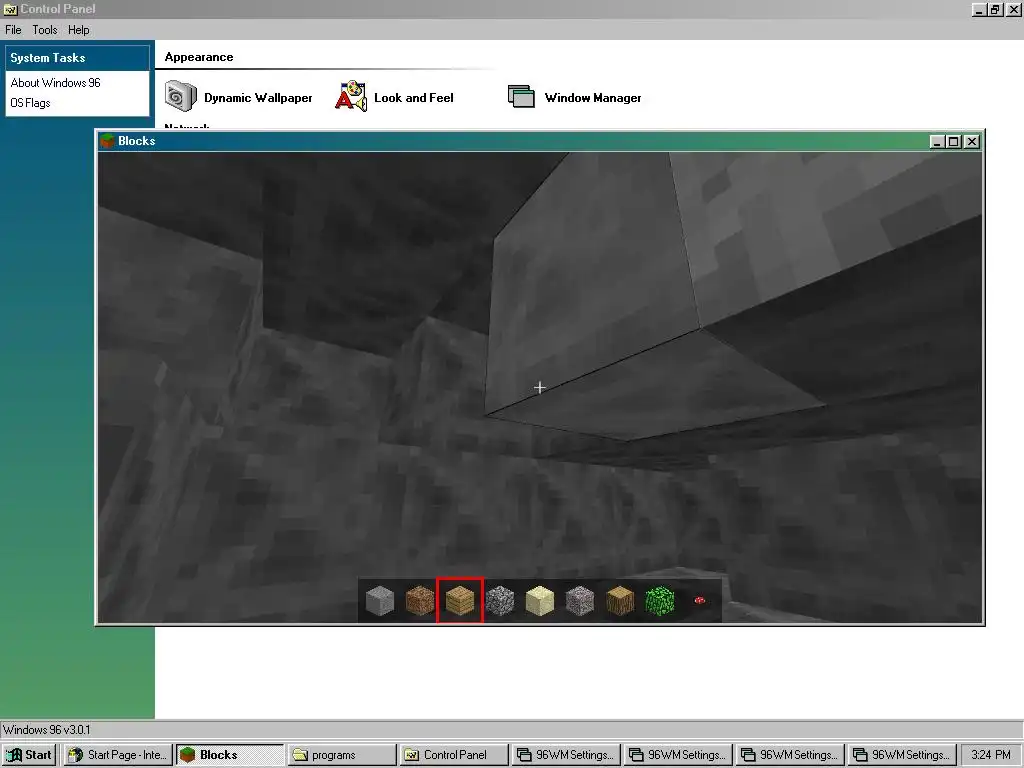The width and height of the screenshot is (1024, 768).
Task: Open the File menu in Control Panel
Action: 13,30
